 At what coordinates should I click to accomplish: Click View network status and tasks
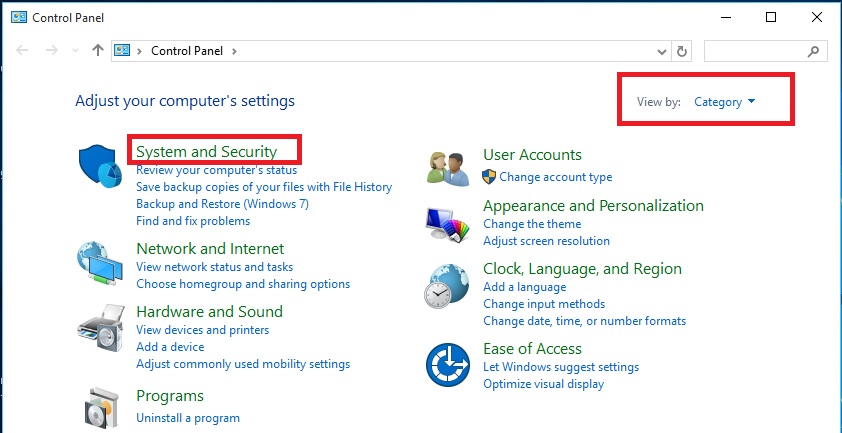pyautogui.click(x=214, y=267)
